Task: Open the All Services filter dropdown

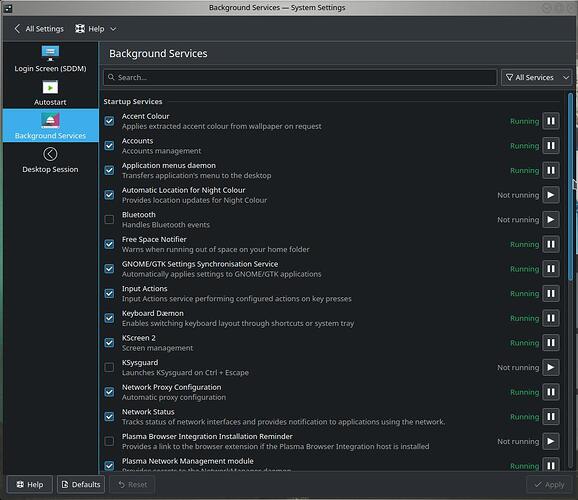Action: coord(536,77)
